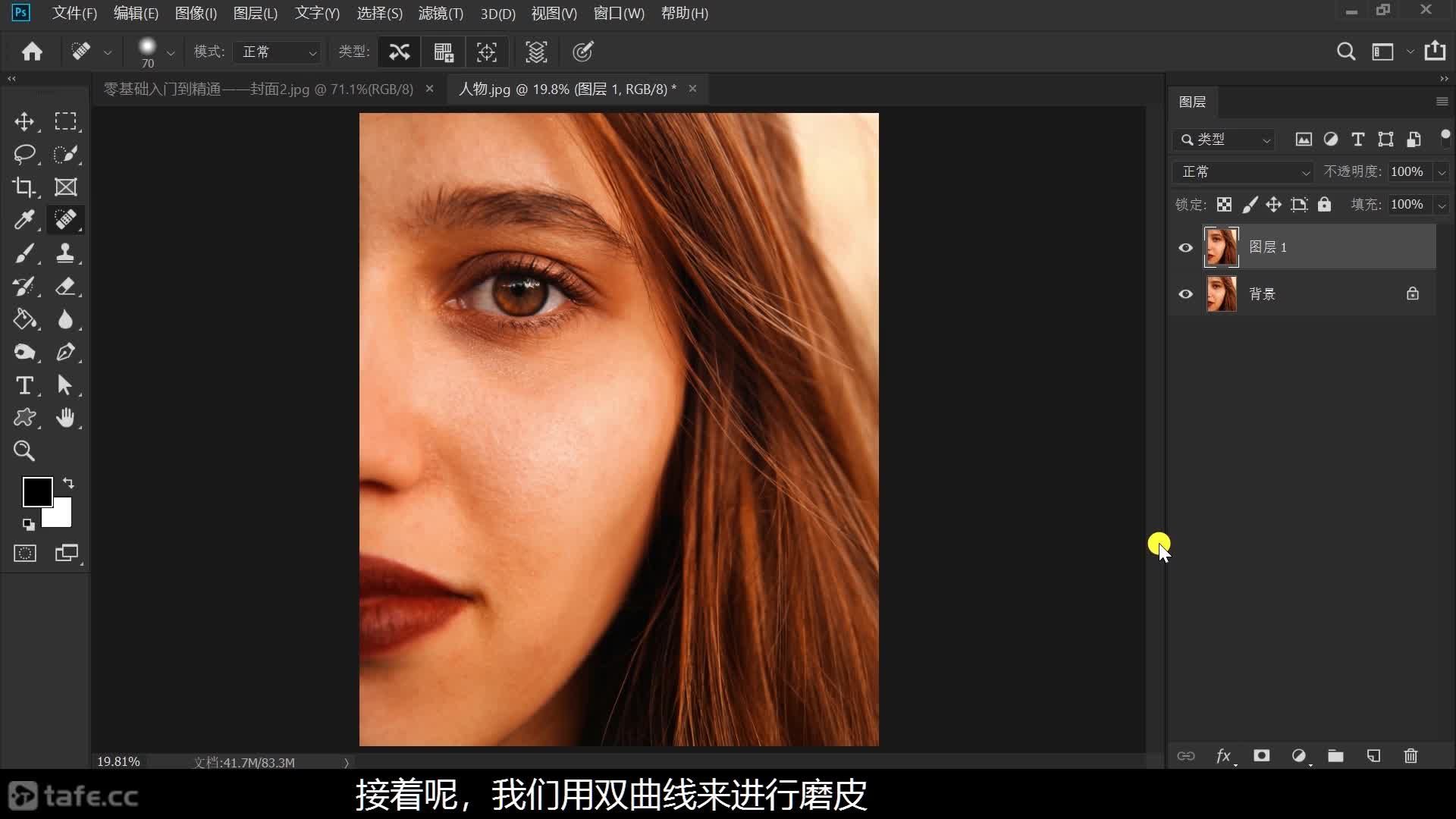Screen dimensions: 1456x819
Task: Go to the Home screen
Action: 32,52
